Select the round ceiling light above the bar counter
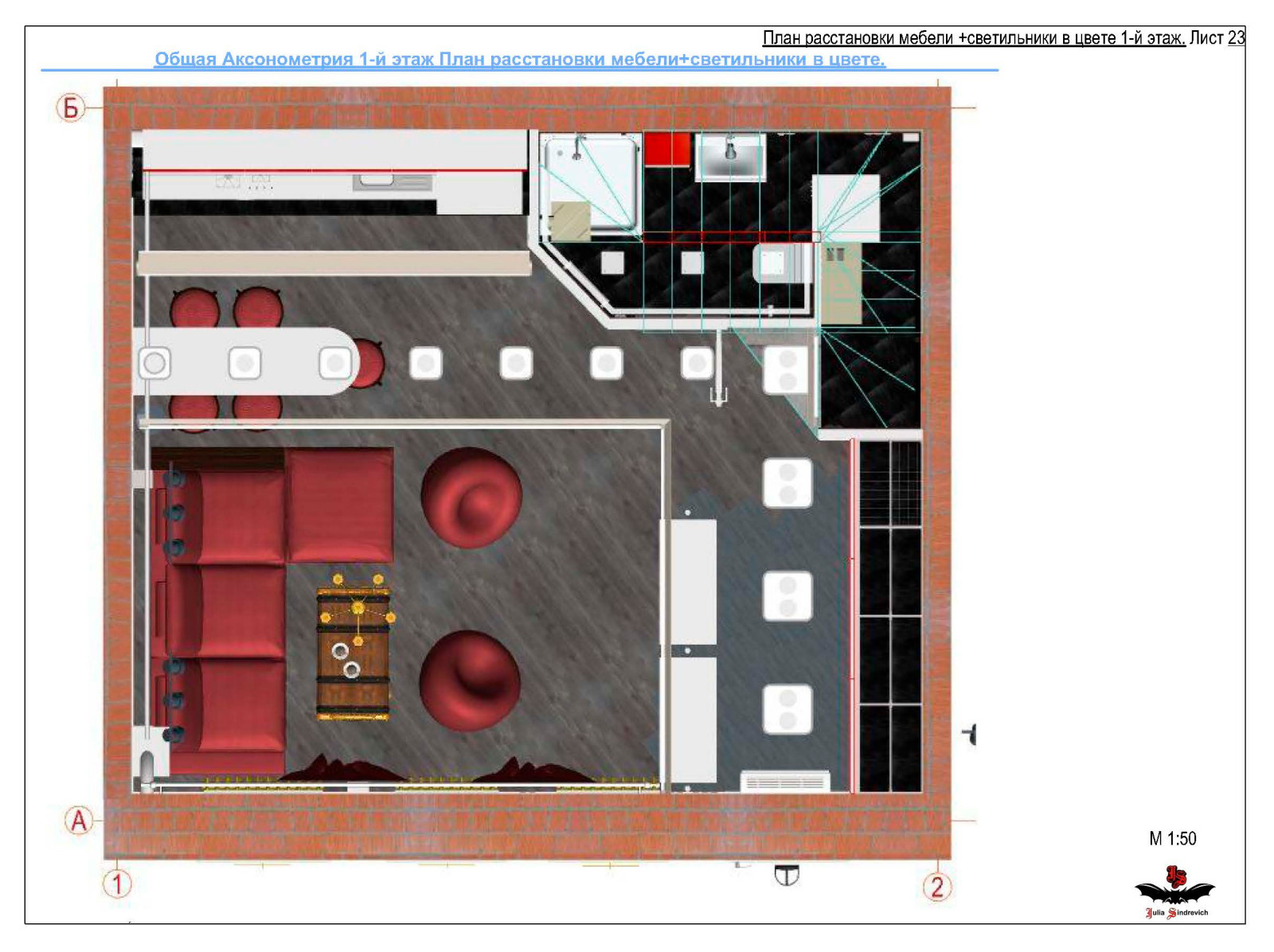Image resolution: width=1274 pixels, height=952 pixels. tap(154, 364)
